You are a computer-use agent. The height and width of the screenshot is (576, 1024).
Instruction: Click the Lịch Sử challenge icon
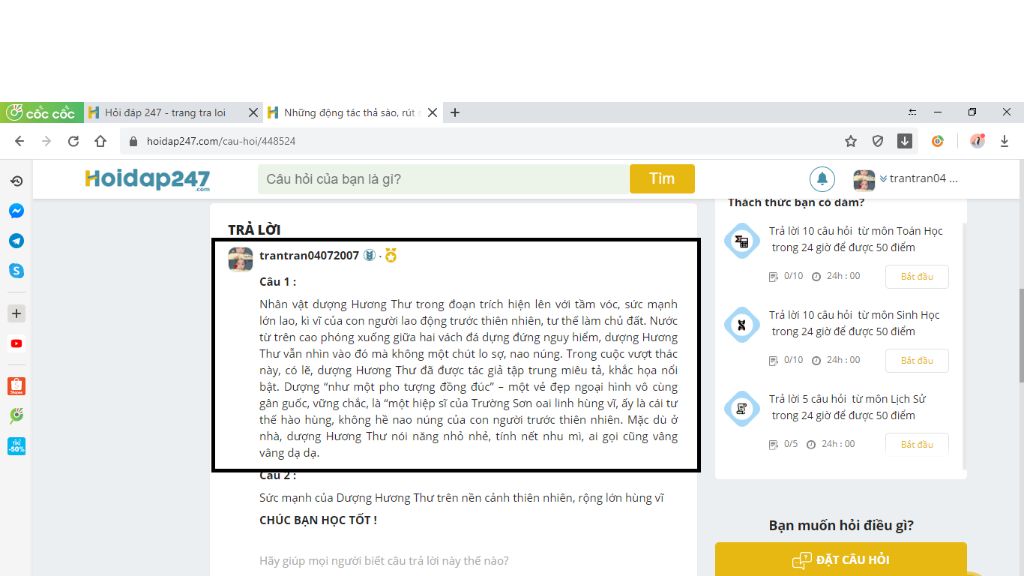(x=742, y=409)
